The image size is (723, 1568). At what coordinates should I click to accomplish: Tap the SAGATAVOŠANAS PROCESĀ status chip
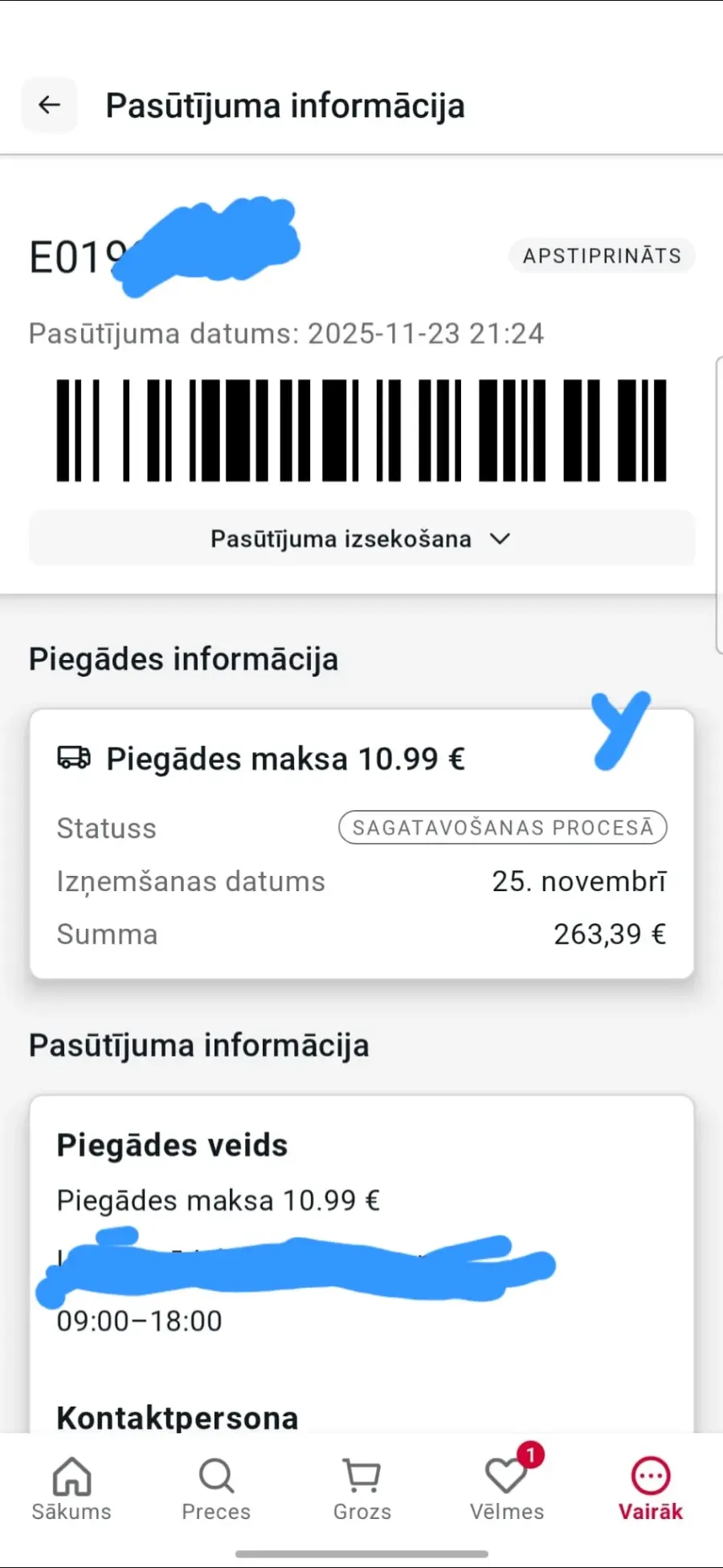pyautogui.click(x=503, y=828)
